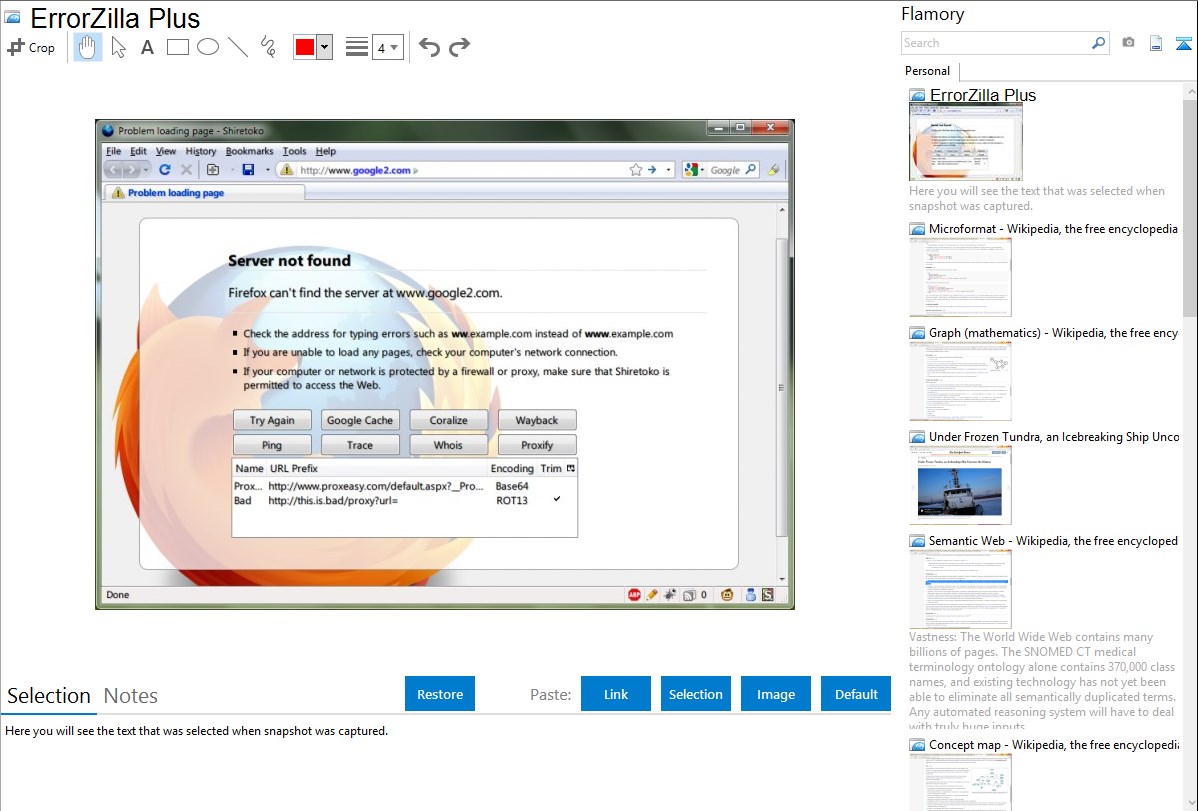Redo the last annotation
The image size is (1198, 811).
[x=459, y=47]
